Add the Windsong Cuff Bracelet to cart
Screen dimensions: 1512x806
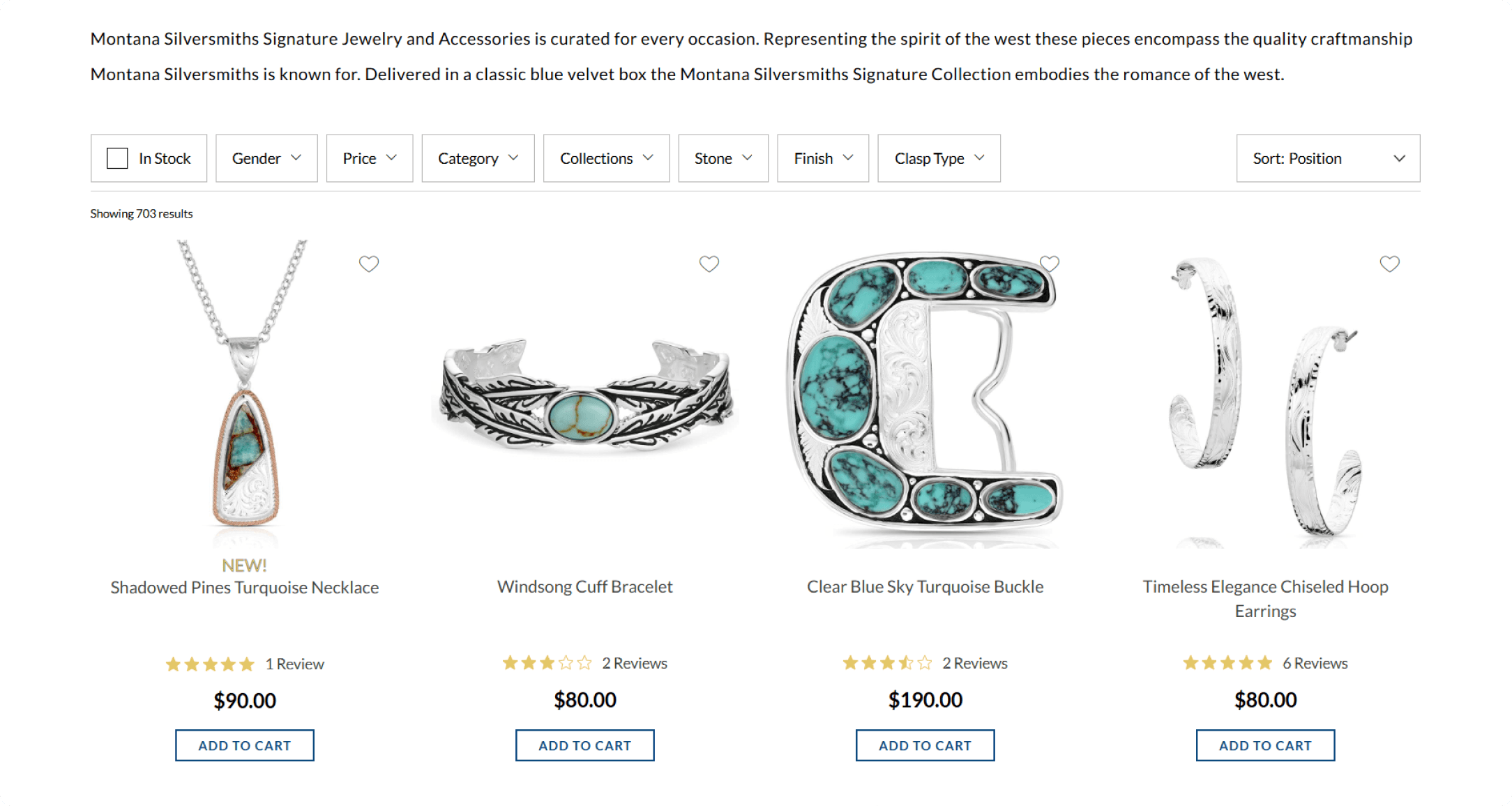point(584,745)
